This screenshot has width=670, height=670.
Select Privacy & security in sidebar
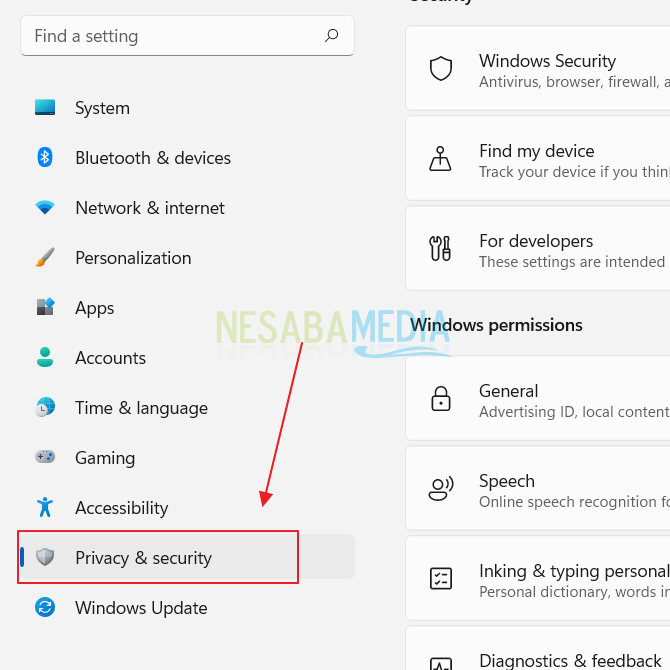[143, 558]
